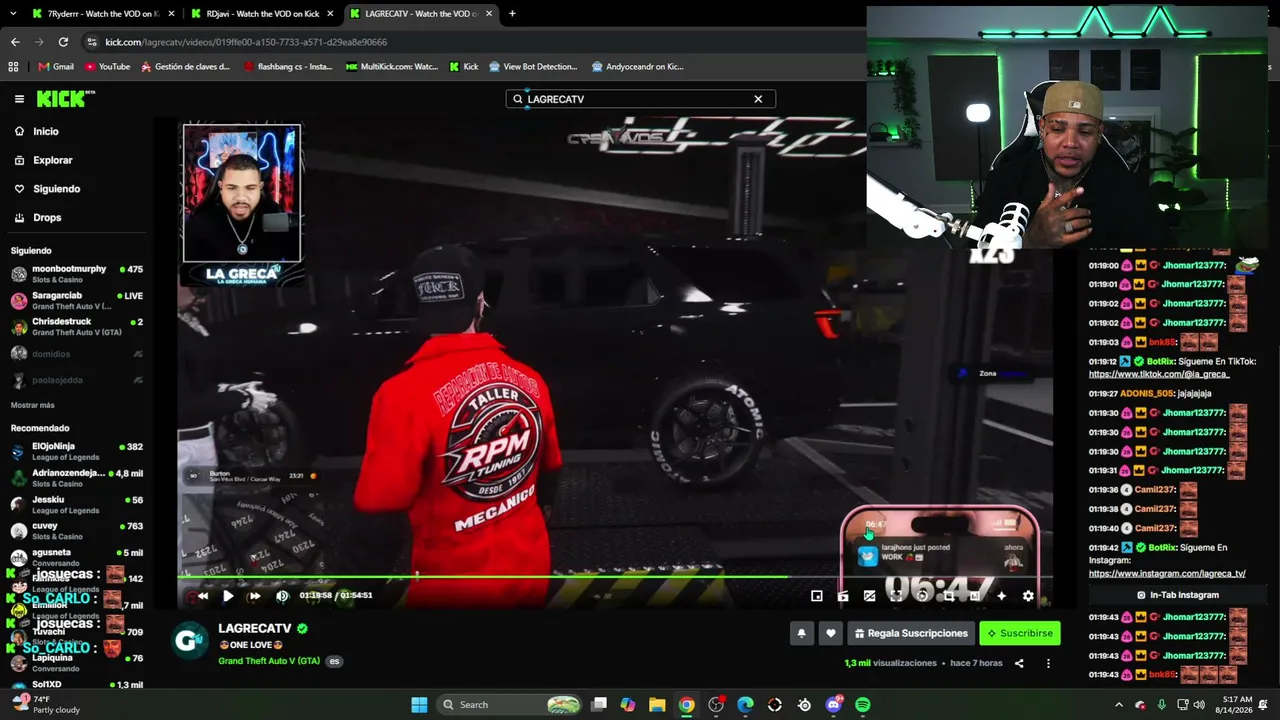The image size is (1280, 720).
Task: Open lagreca_tv Instagram link in chat
Action: (1167, 574)
